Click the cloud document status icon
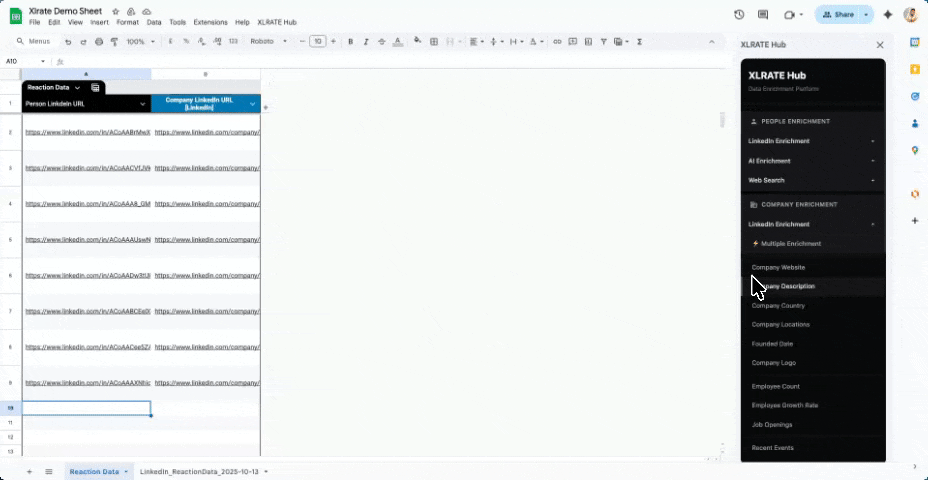Image resolution: width=928 pixels, height=480 pixels. pos(146,11)
